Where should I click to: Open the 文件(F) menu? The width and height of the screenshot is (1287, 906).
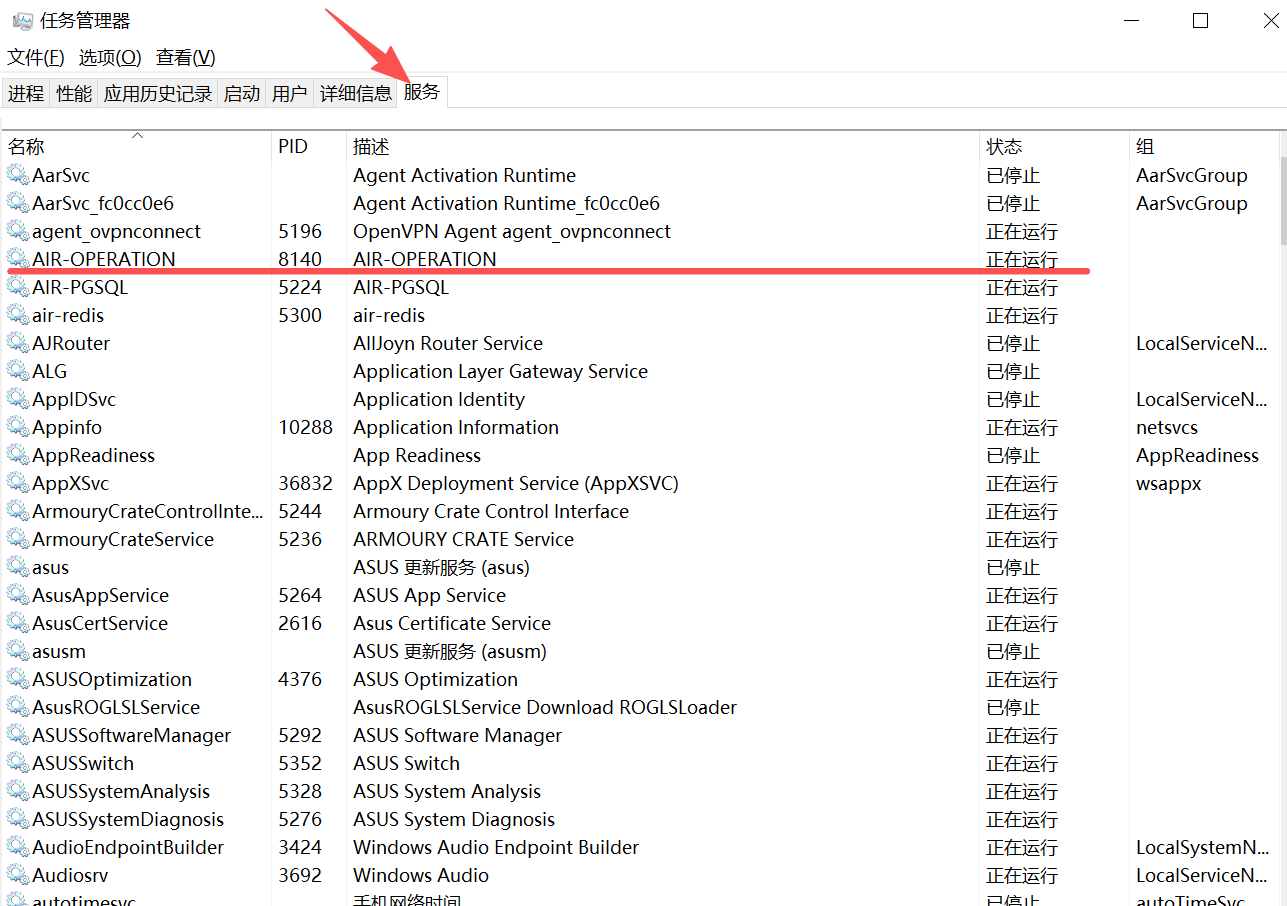pyautogui.click(x=36, y=58)
